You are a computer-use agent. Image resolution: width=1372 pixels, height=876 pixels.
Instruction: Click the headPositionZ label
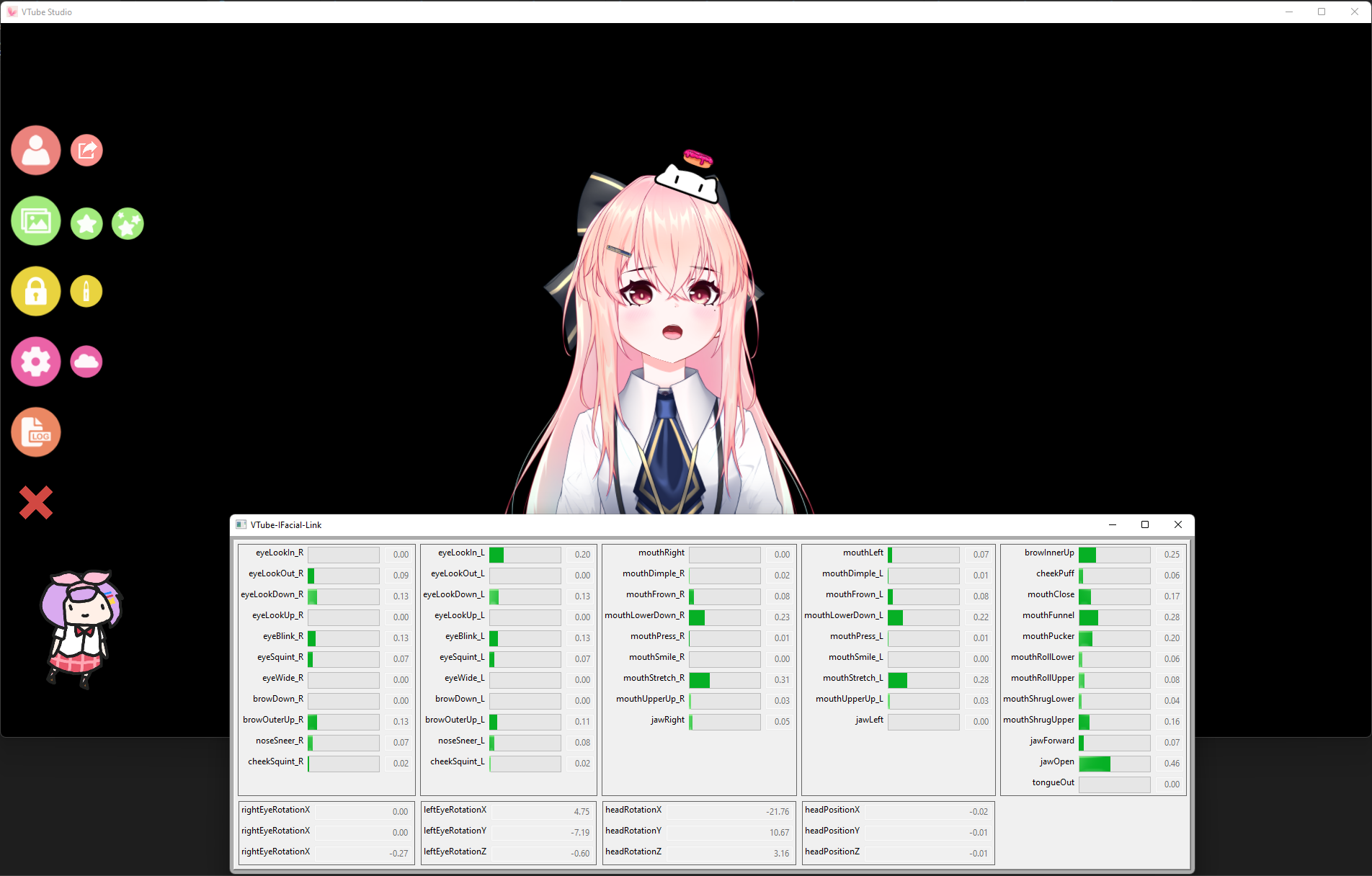tap(832, 852)
